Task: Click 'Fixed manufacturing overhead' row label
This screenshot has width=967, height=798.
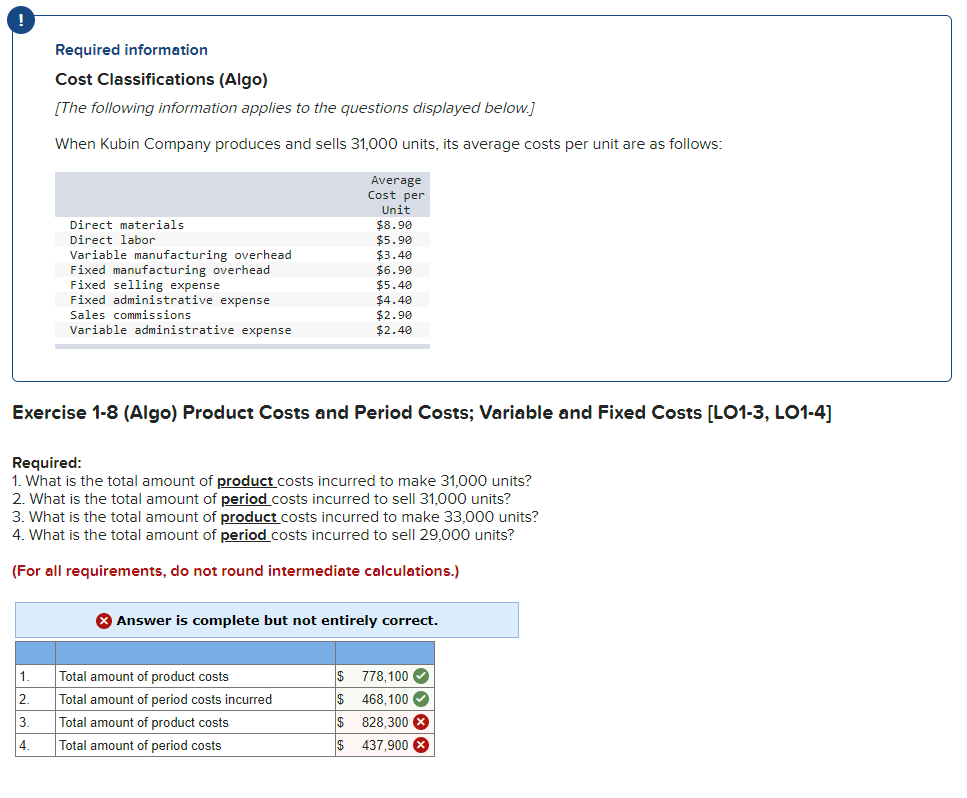Action: point(170,270)
